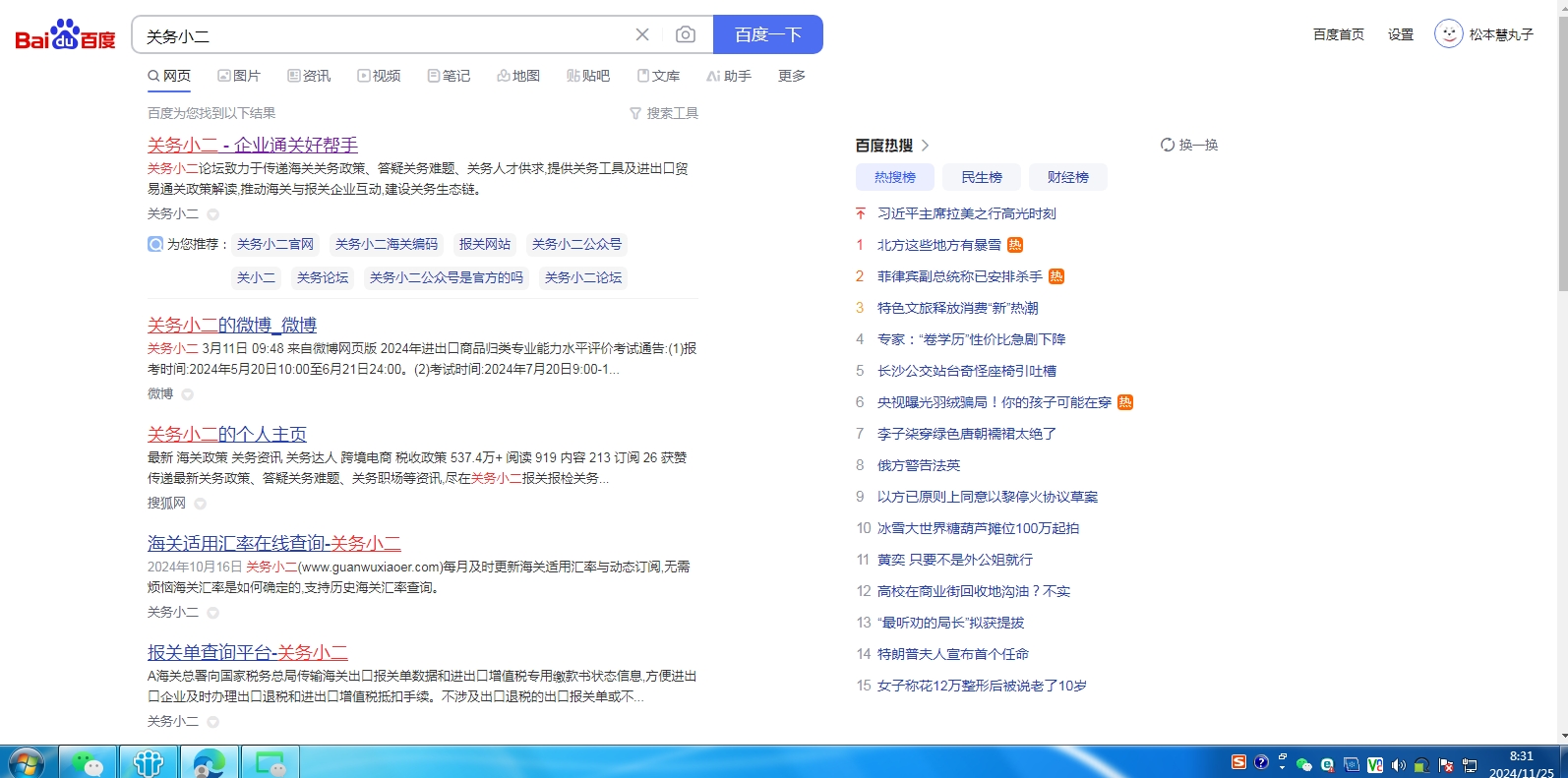Screen dimensions: 1568x778
Task: Click Sogou input method tray icon
Action: (x=1238, y=762)
